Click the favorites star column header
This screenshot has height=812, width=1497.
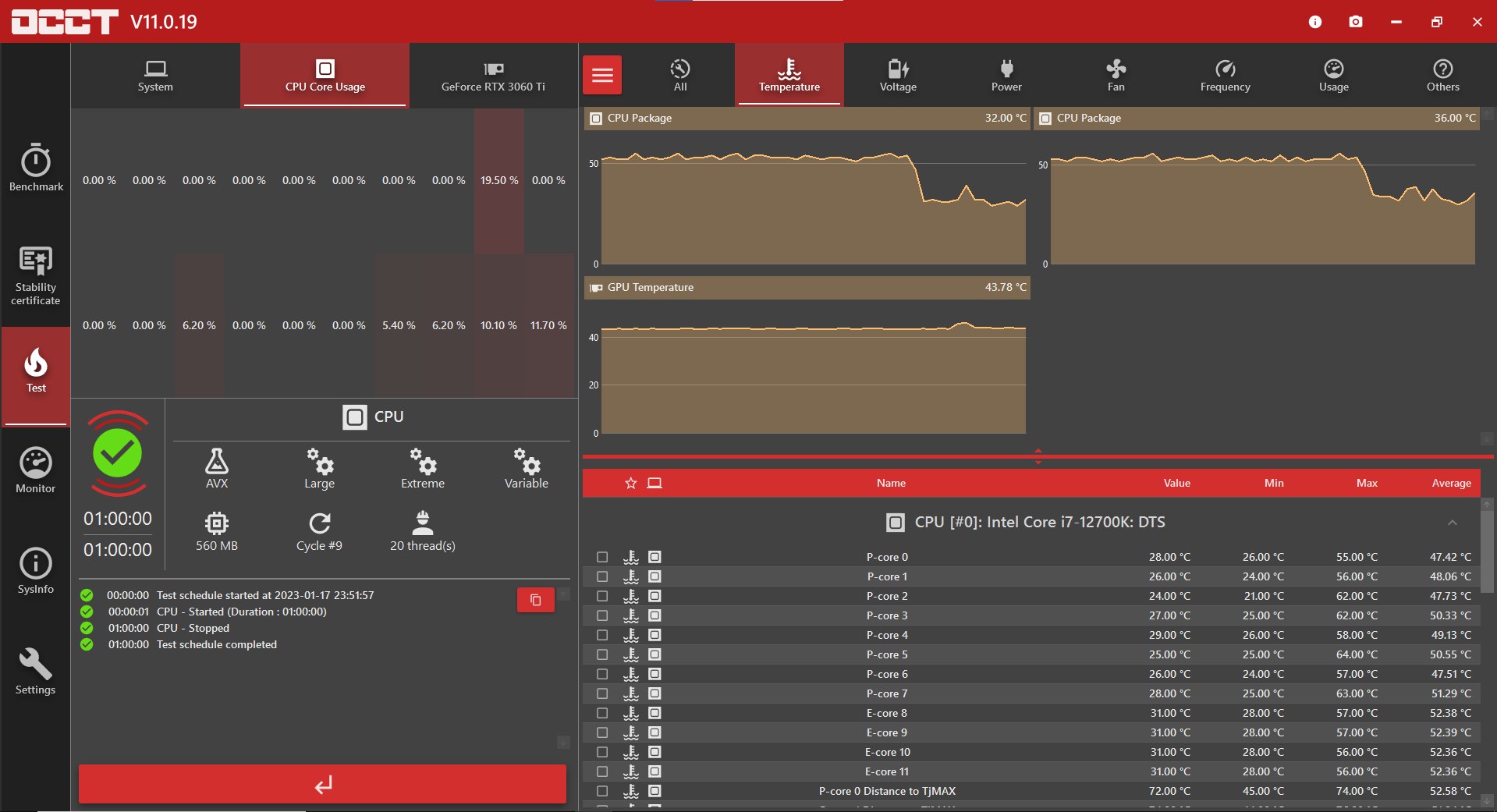coord(631,483)
